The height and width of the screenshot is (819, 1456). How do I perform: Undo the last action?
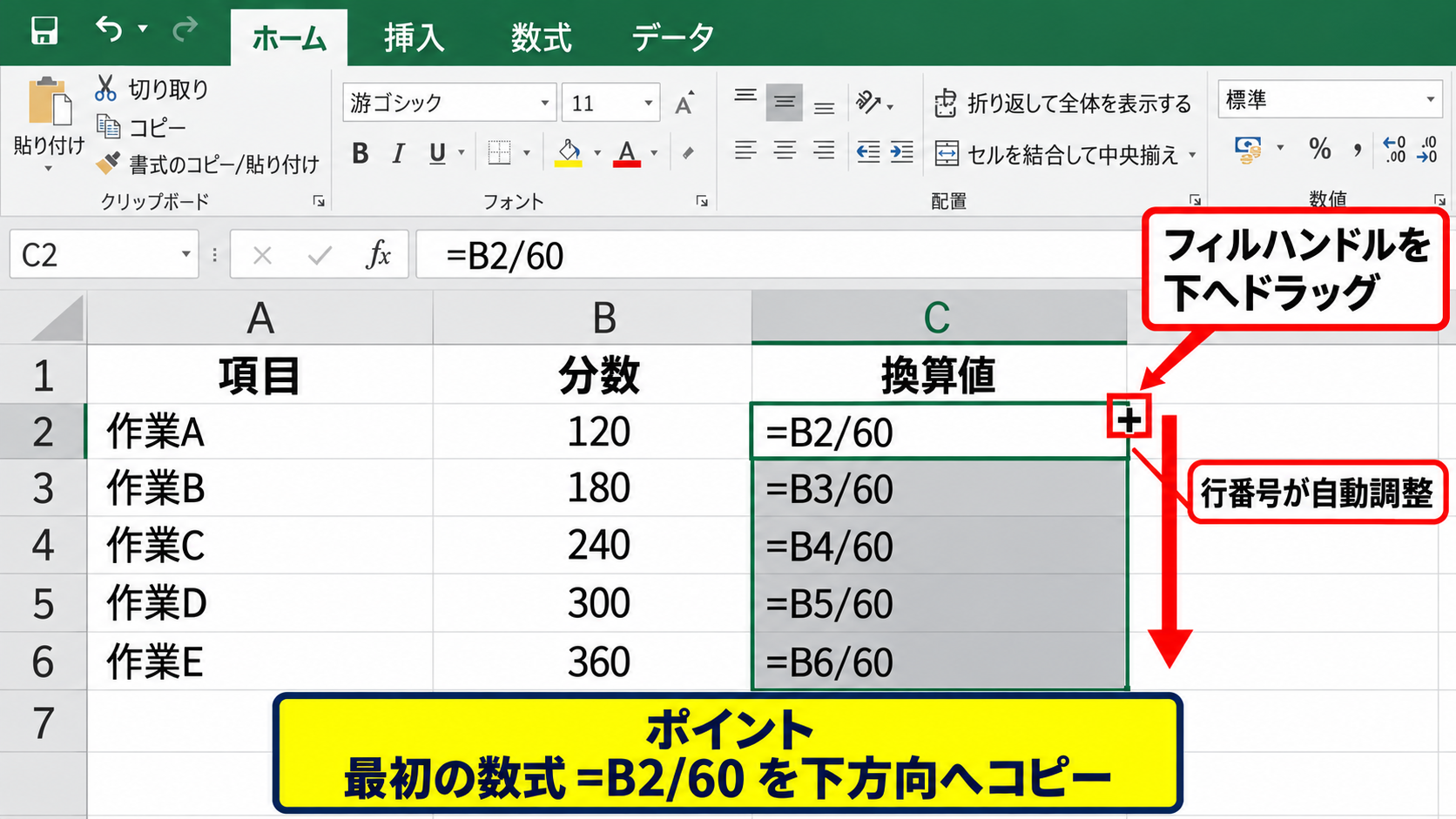click(x=109, y=30)
